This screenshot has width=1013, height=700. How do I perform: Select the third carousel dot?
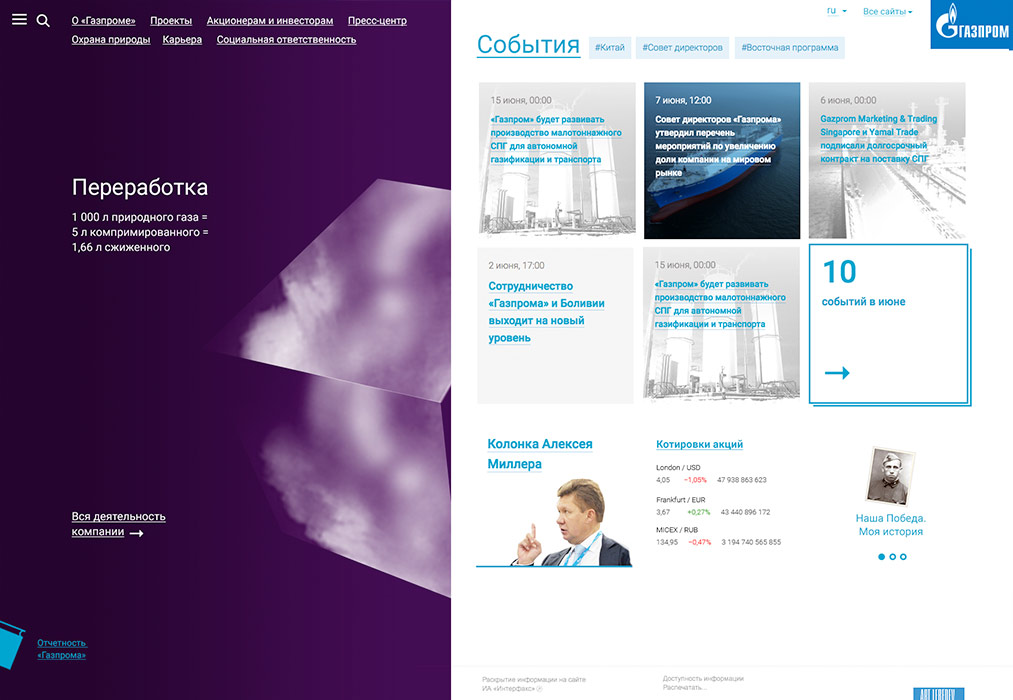903,556
